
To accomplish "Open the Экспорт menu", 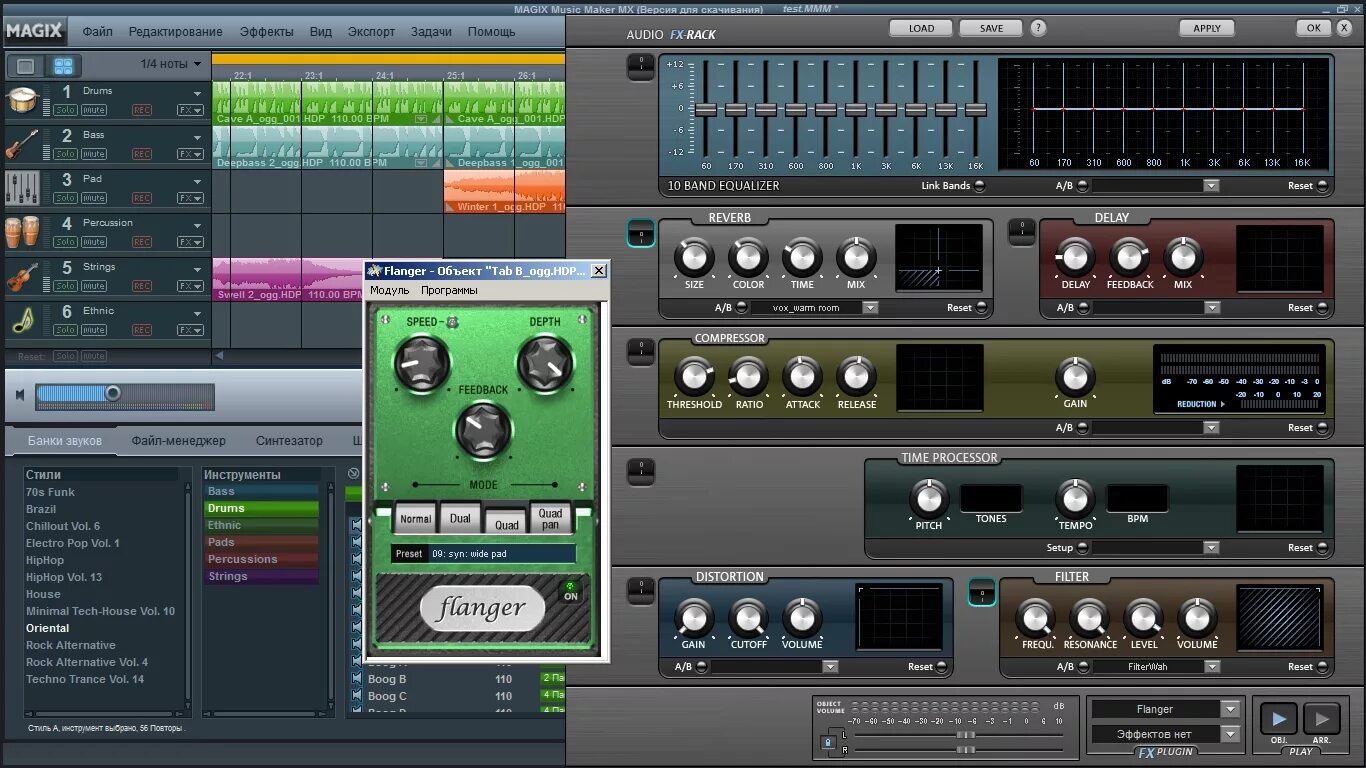I will [371, 32].
